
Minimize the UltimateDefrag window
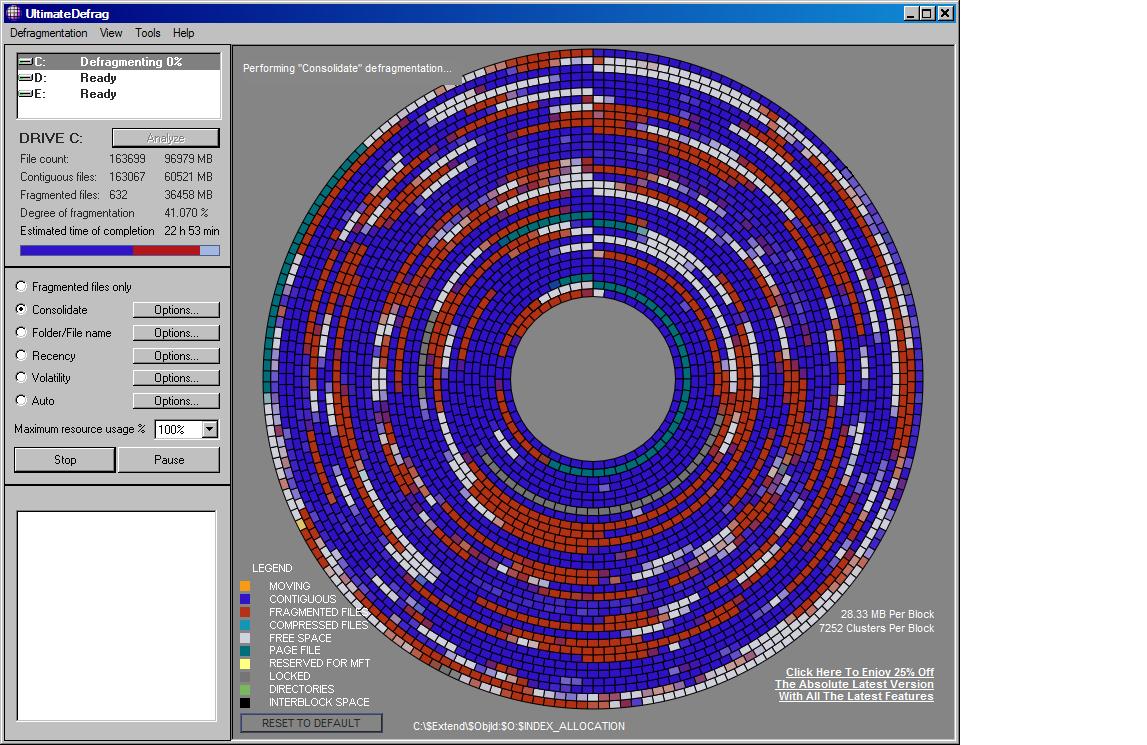(x=911, y=13)
